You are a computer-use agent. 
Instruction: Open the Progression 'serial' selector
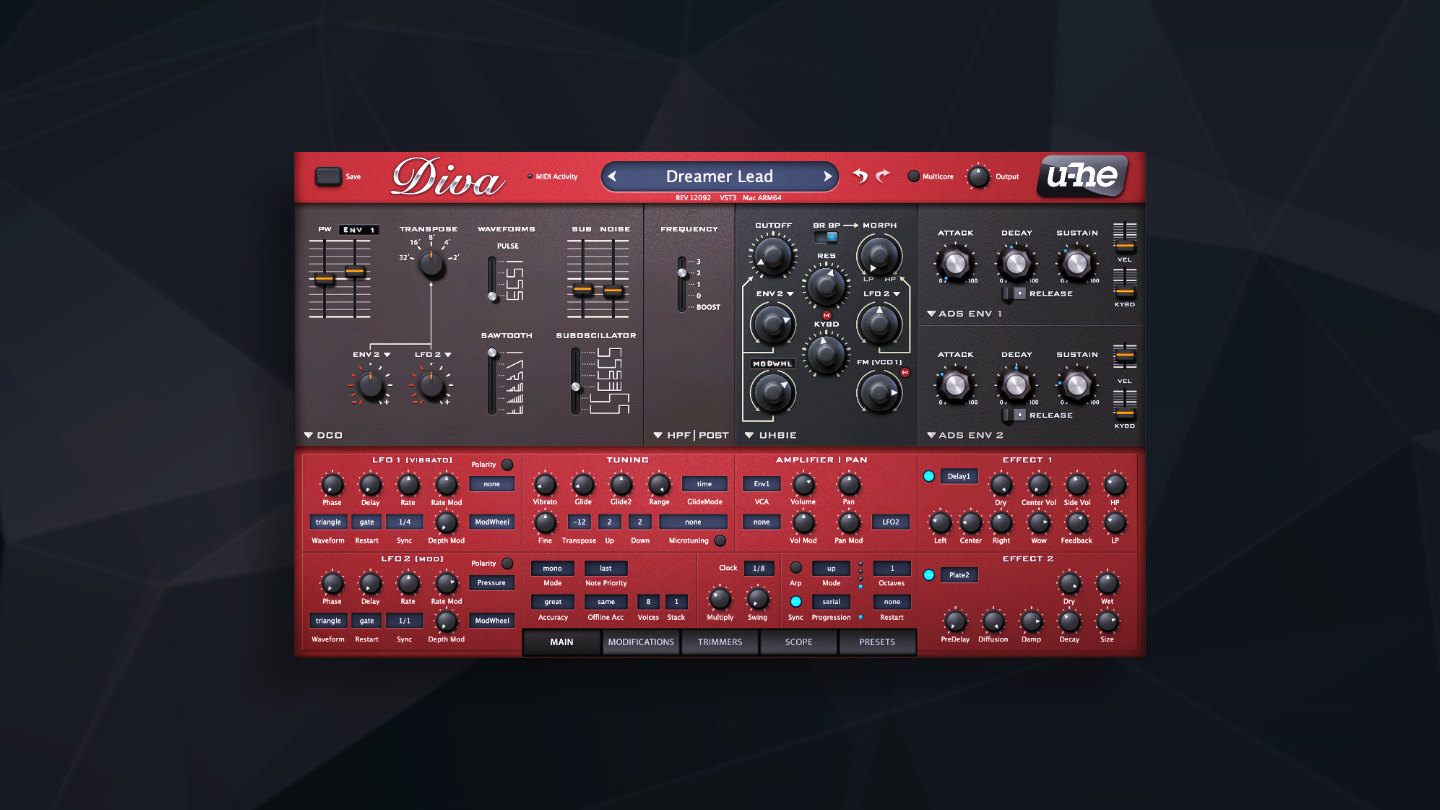pyautogui.click(x=831, y=602)
